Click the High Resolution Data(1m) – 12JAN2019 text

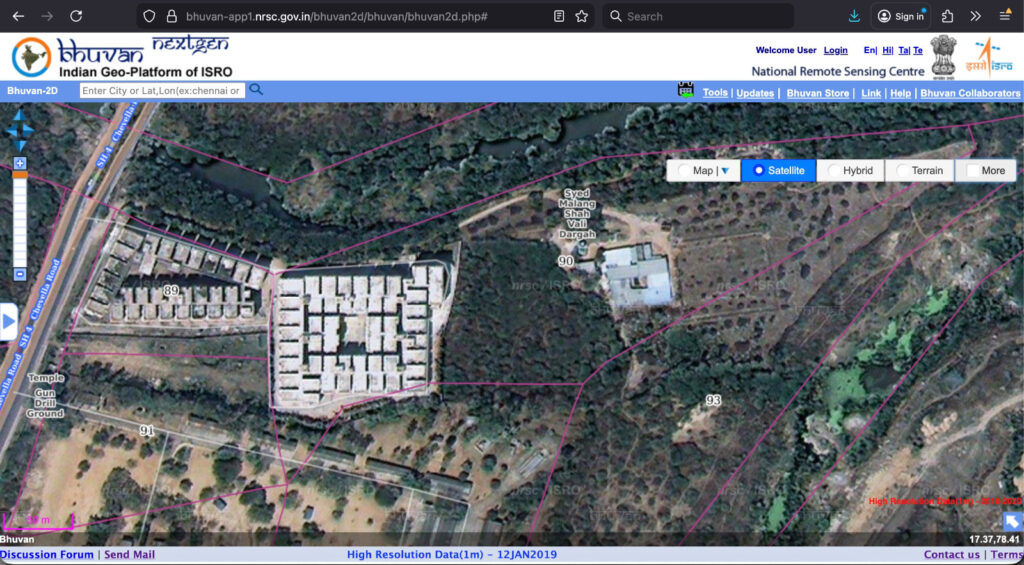(x=452, y=555)
